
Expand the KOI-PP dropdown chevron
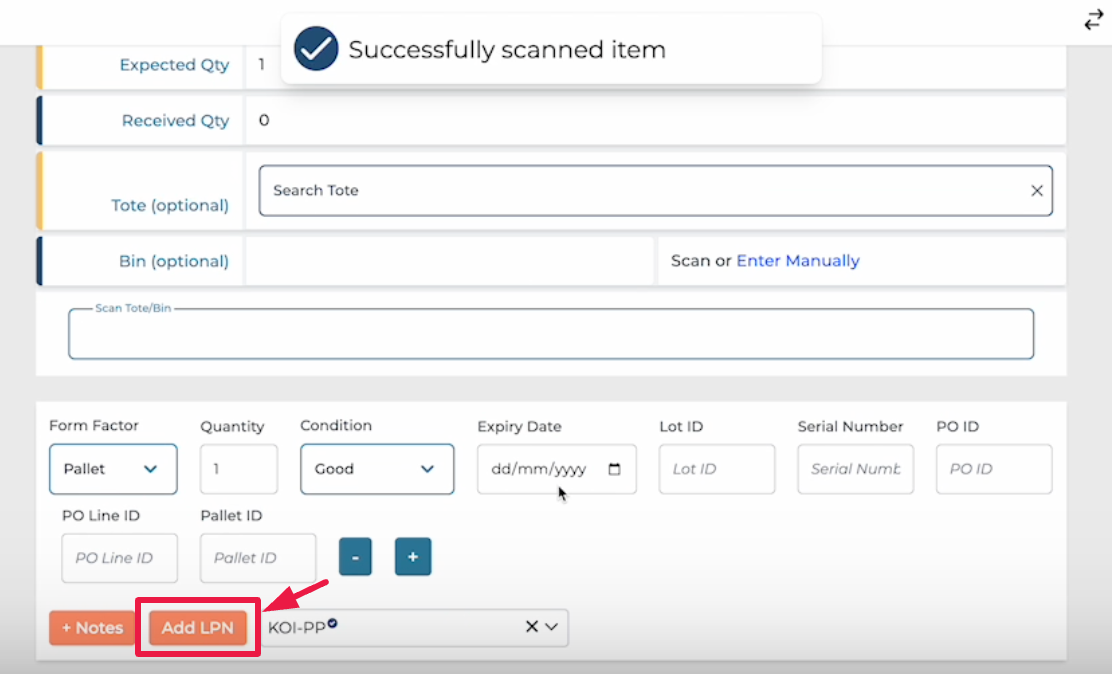point(552,627)
